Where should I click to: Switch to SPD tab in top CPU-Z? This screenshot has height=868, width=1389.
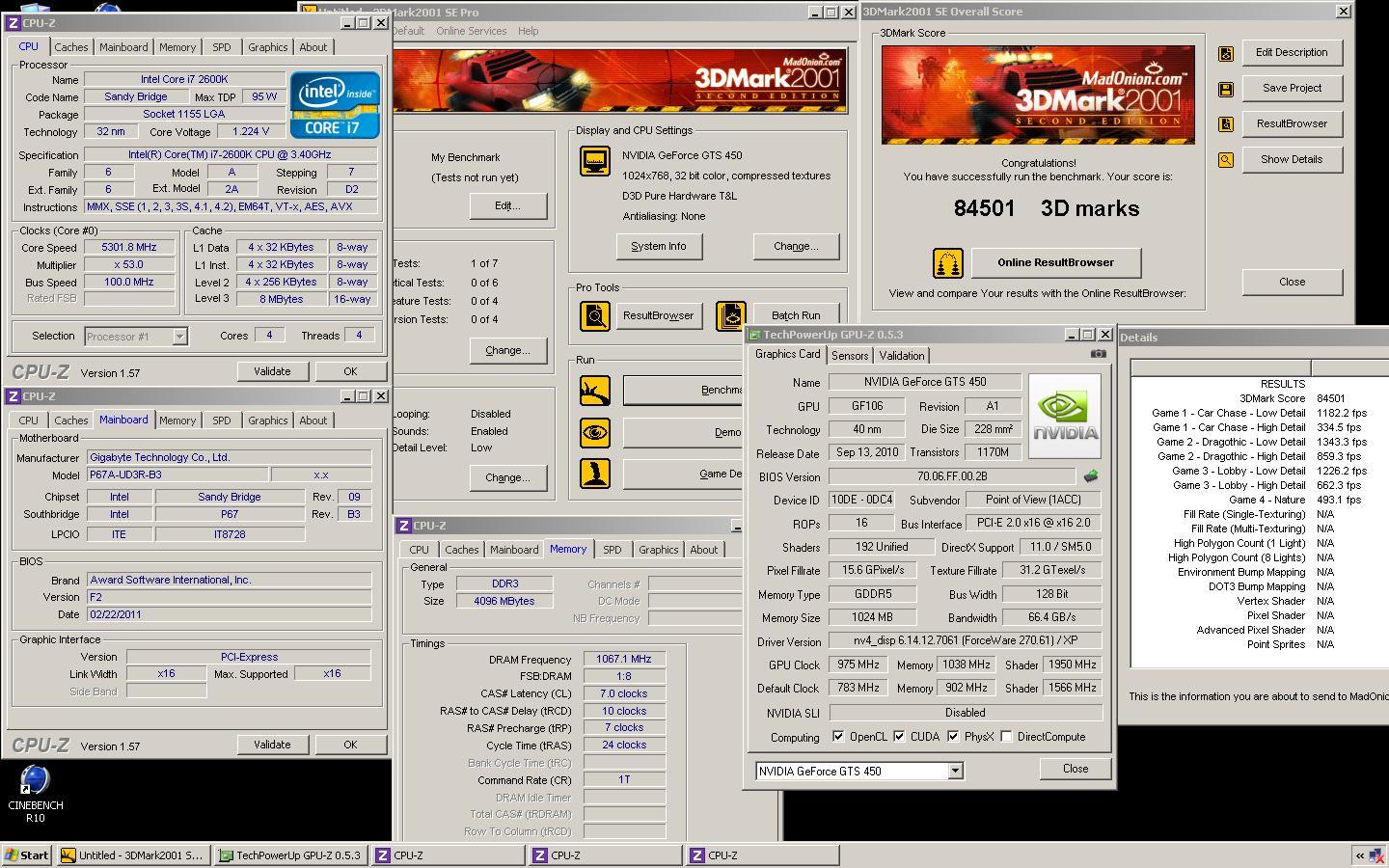(x=221, y=47)
